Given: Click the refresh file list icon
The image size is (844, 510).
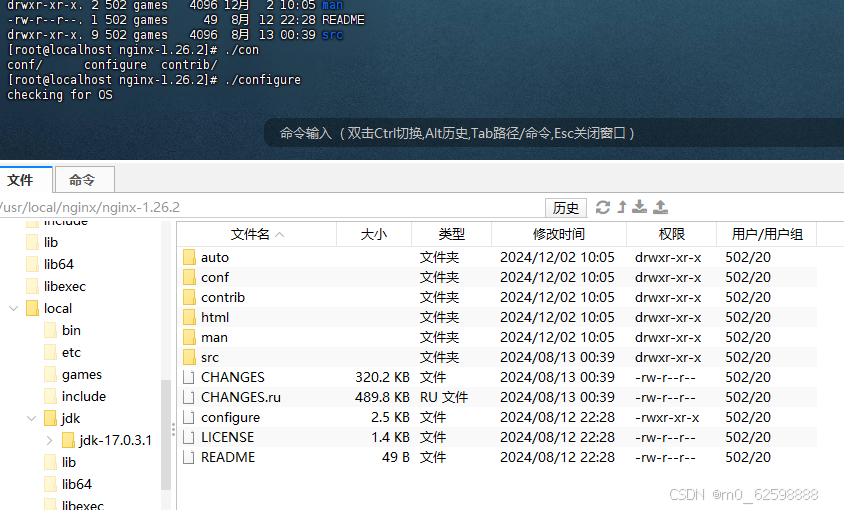Looking at the screenshot, I should [x=603, y=207].
